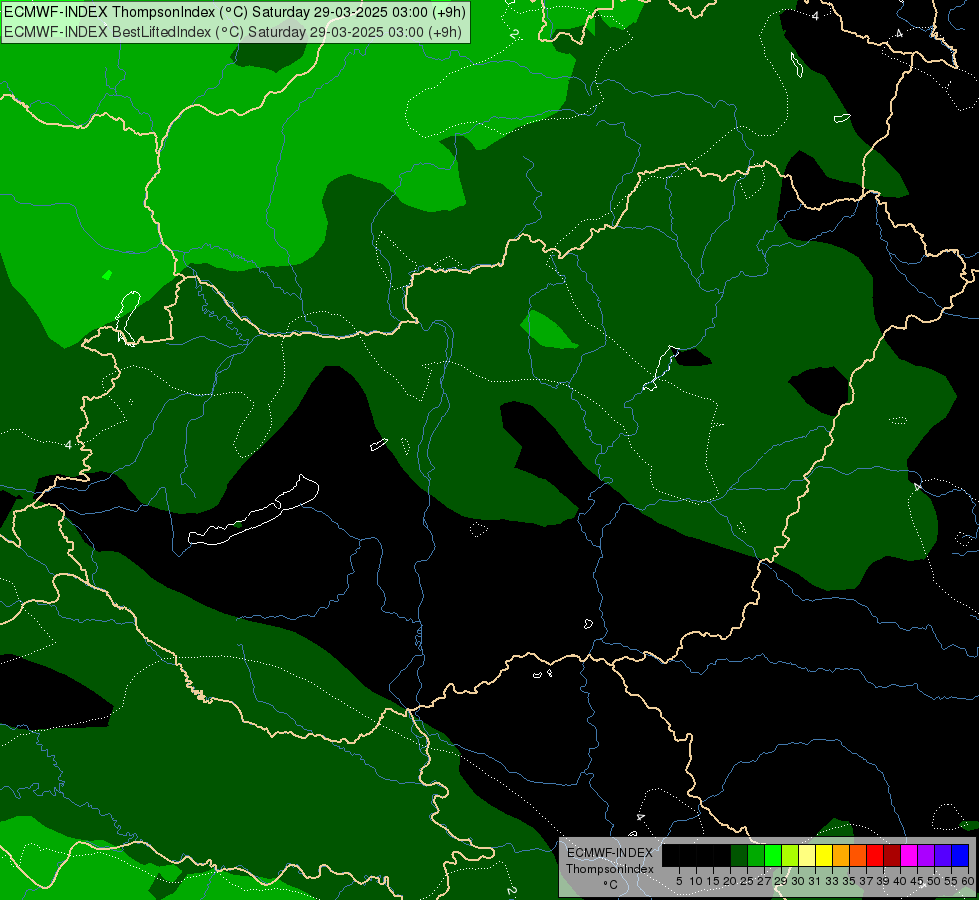Image resolution: width=979 pixels, height=900 pixels.
Task: Click the long white-outlined lake on the map
Action: coord(253,512)
